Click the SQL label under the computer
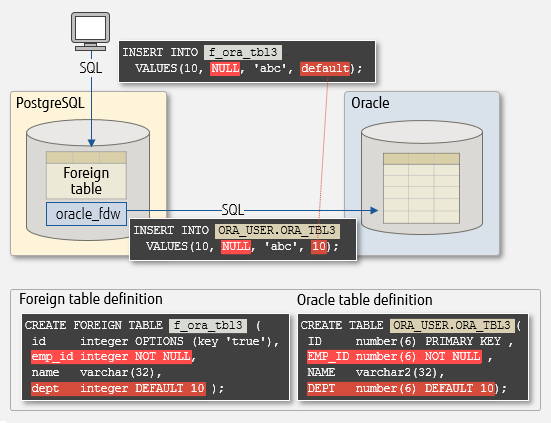 click(x=91, y=68)
